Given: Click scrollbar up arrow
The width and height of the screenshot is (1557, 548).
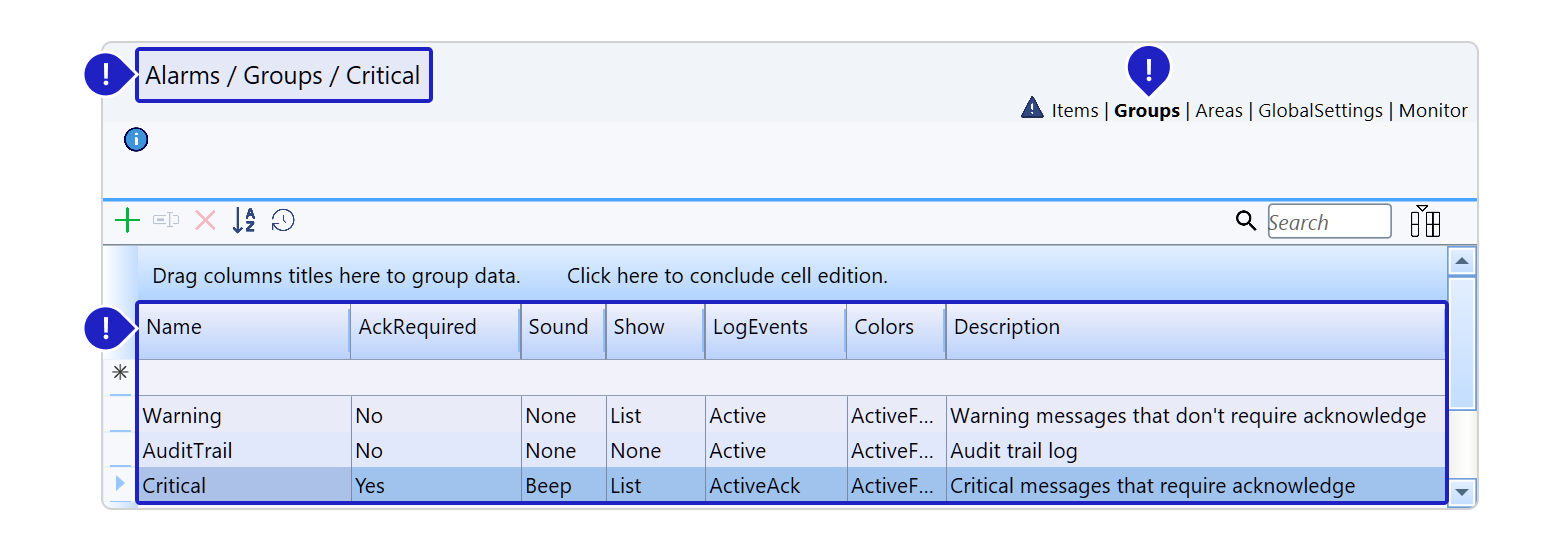Looking at the screenshot, I should pos(1462,261).
